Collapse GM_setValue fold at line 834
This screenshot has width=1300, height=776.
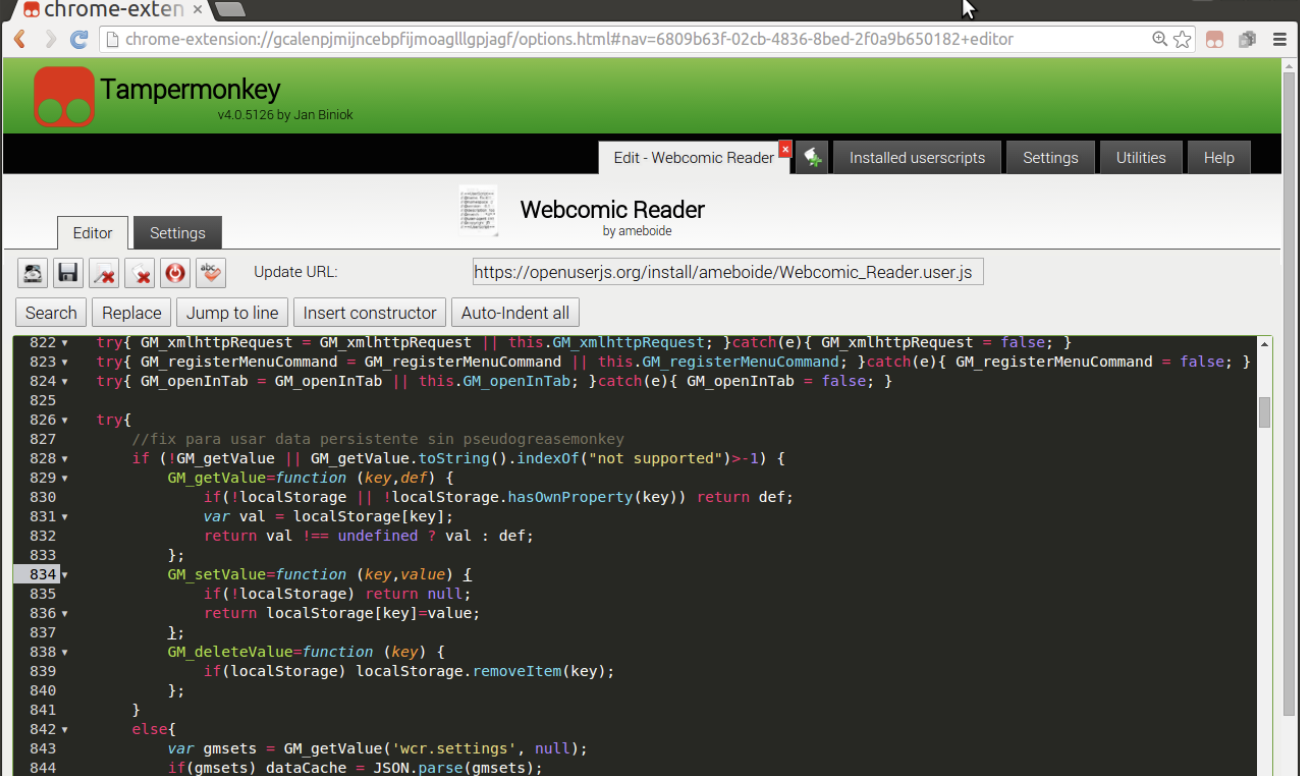point(65,575)
